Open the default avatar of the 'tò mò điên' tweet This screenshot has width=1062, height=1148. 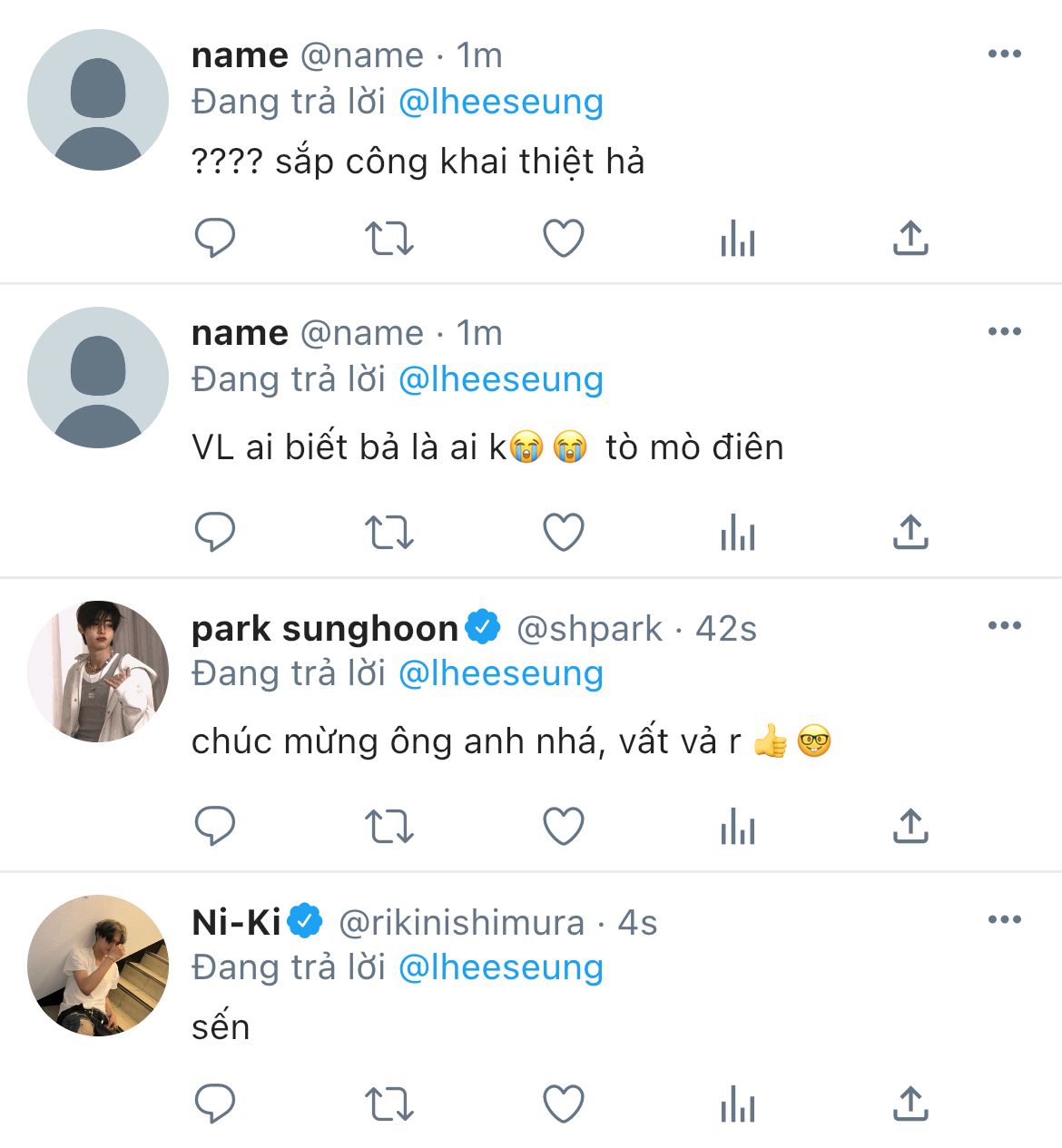[98, 378]
